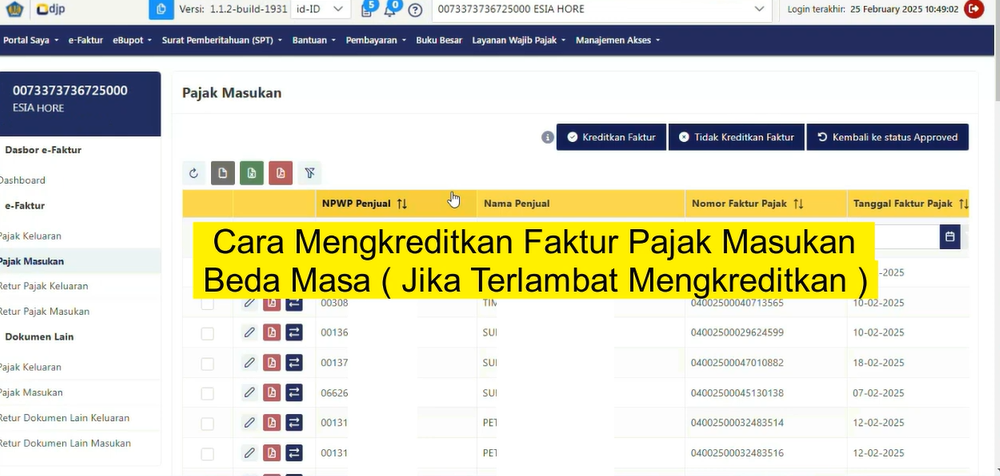Click the grey document export icon

(x=223, y=173)
